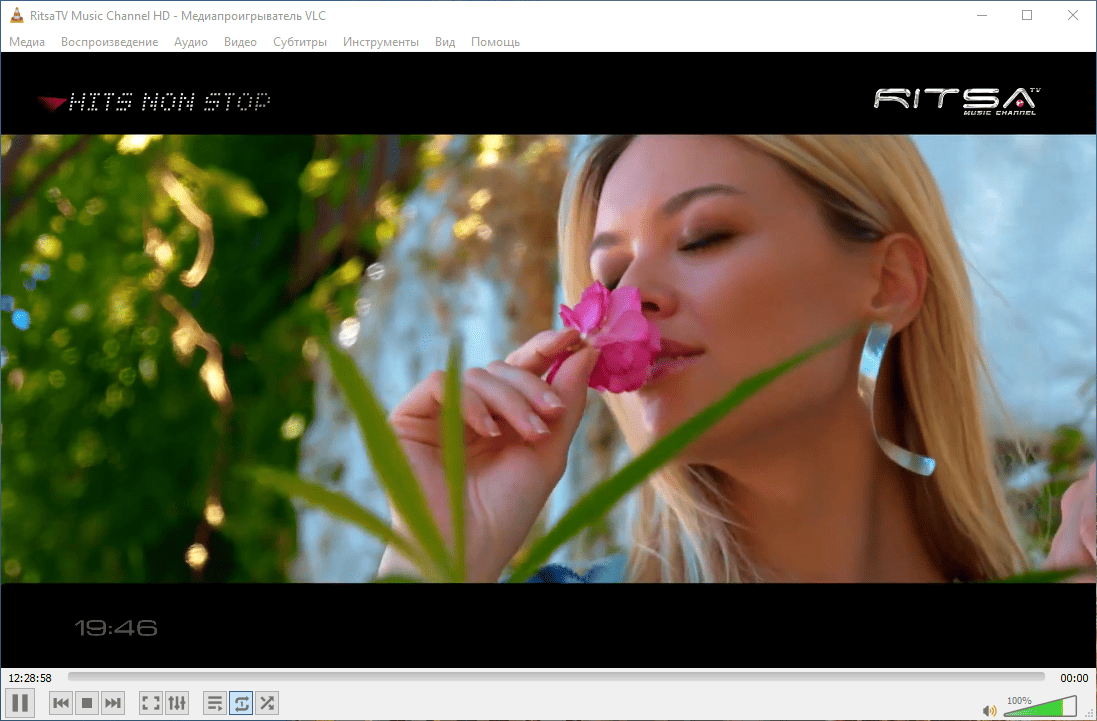Open the Видео menu
The height and width of the screenshot is (721, 1097).
click(240, 42)
